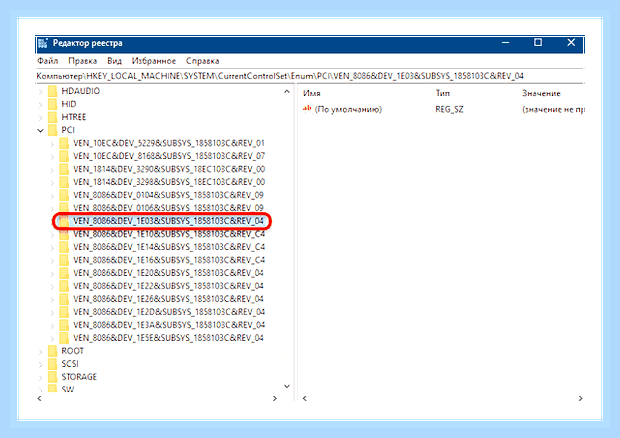This screenshot has width=620, height=438.
Task: Click folder icon of VEN_8086&DEV_0104
Action: (64, 195)
